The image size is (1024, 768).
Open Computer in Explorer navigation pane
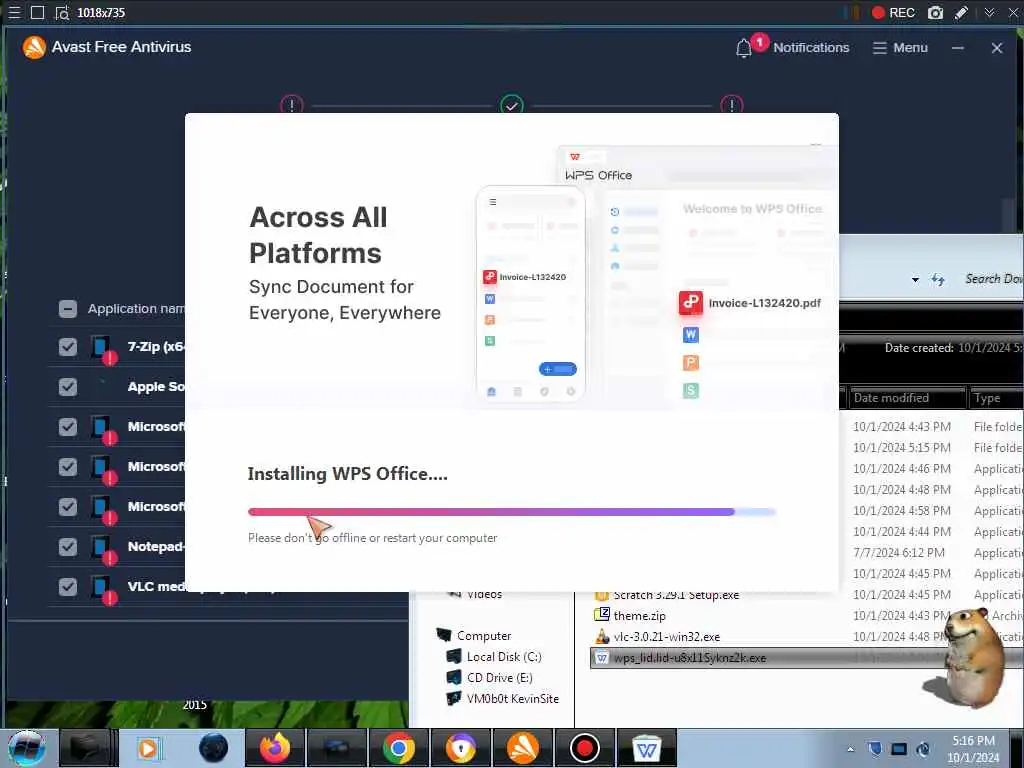[484, 635]
